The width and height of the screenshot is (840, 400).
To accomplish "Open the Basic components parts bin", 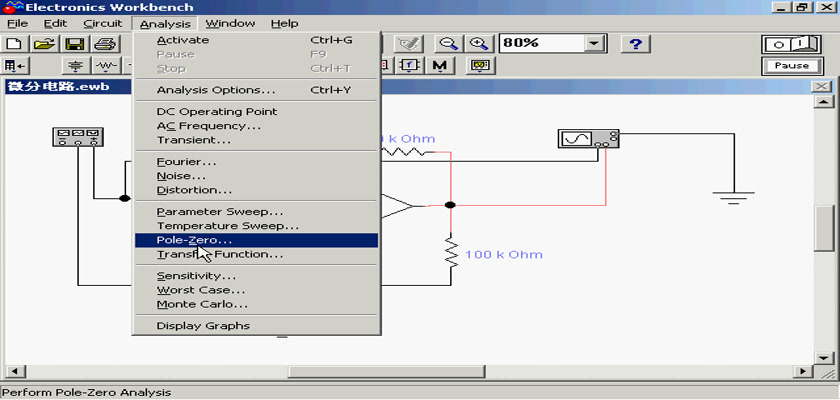I will coord(107,66).
